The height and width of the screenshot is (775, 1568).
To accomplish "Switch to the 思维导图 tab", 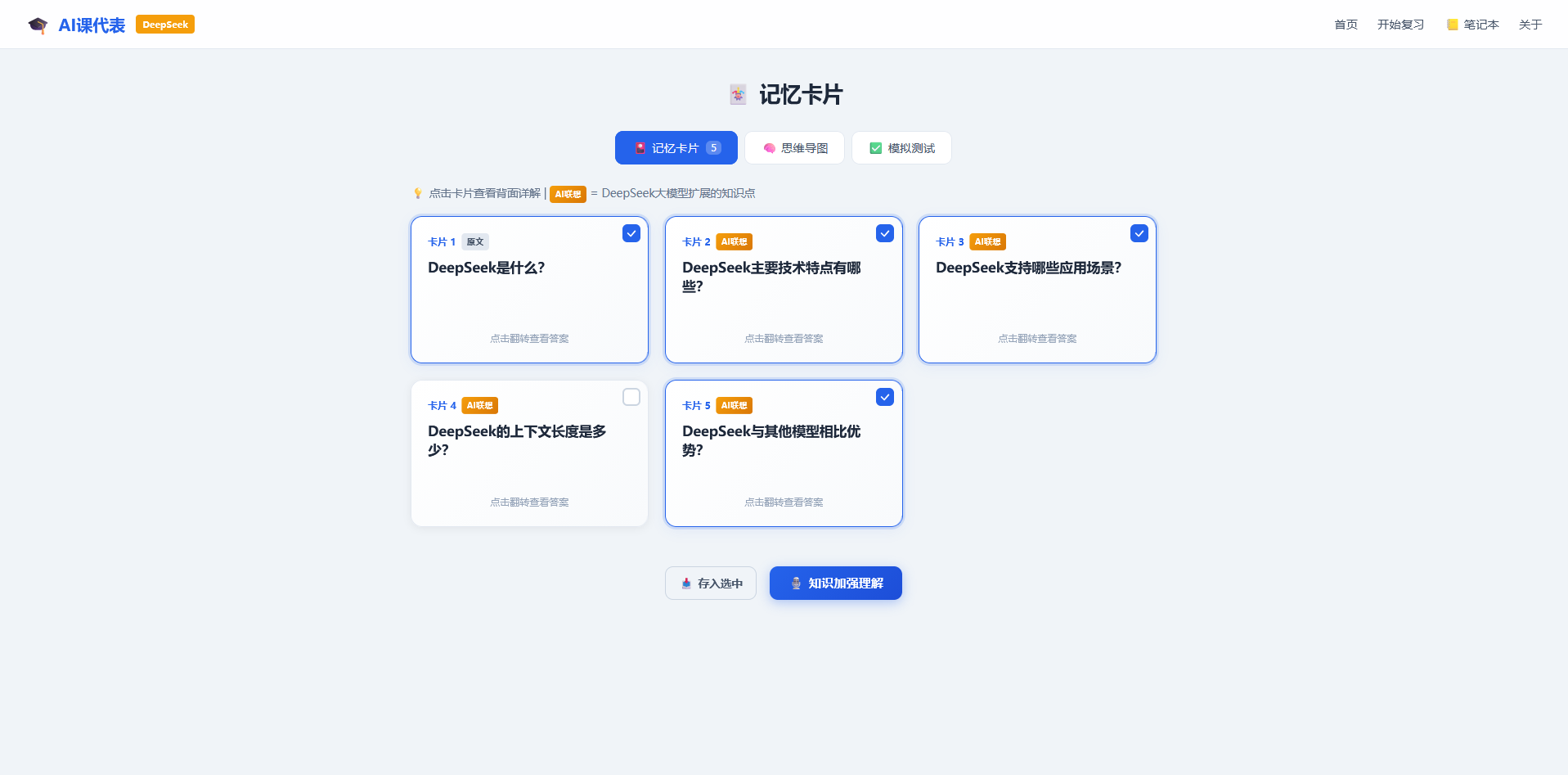I will 794,148.
